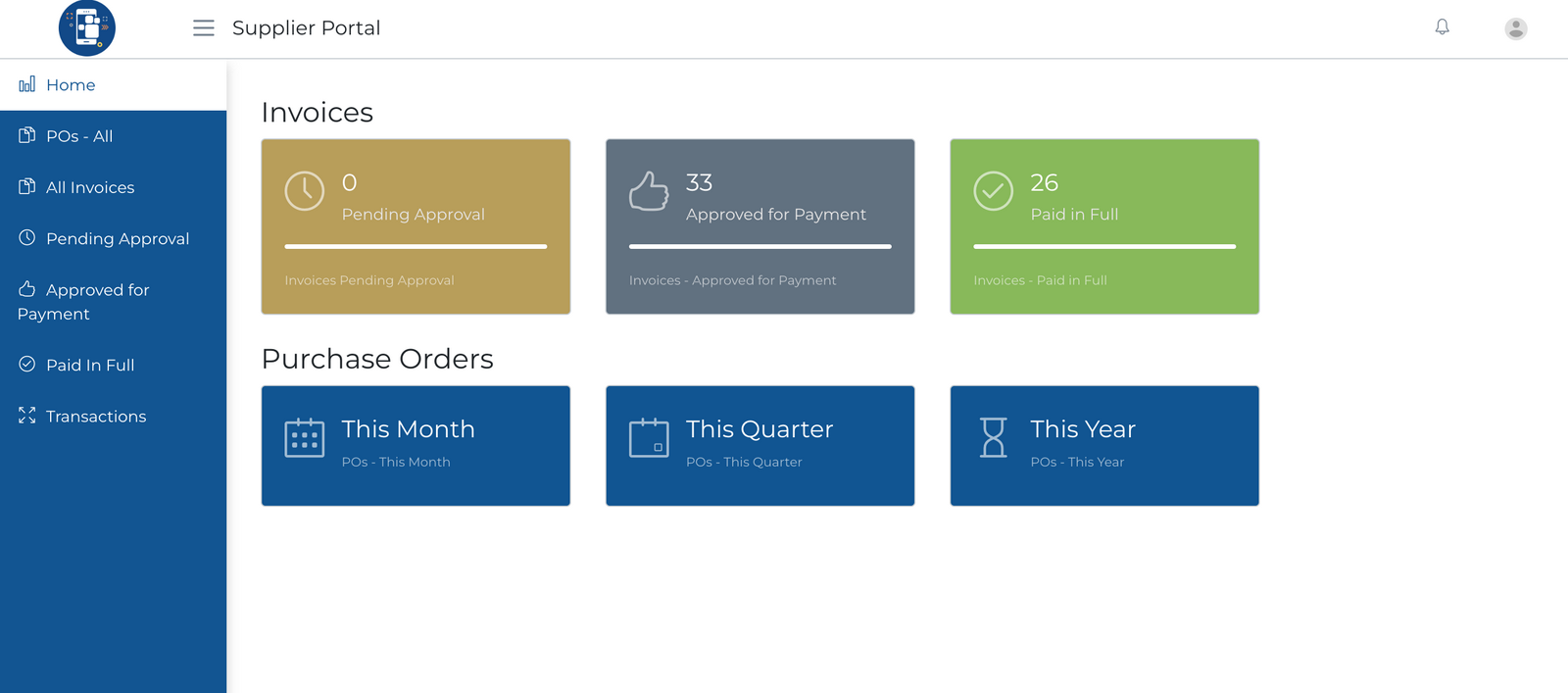Viewport: 1568px width, 693px height.
Task: Open Pending Approval sidebar item
Action: click(x=118, y=239)
